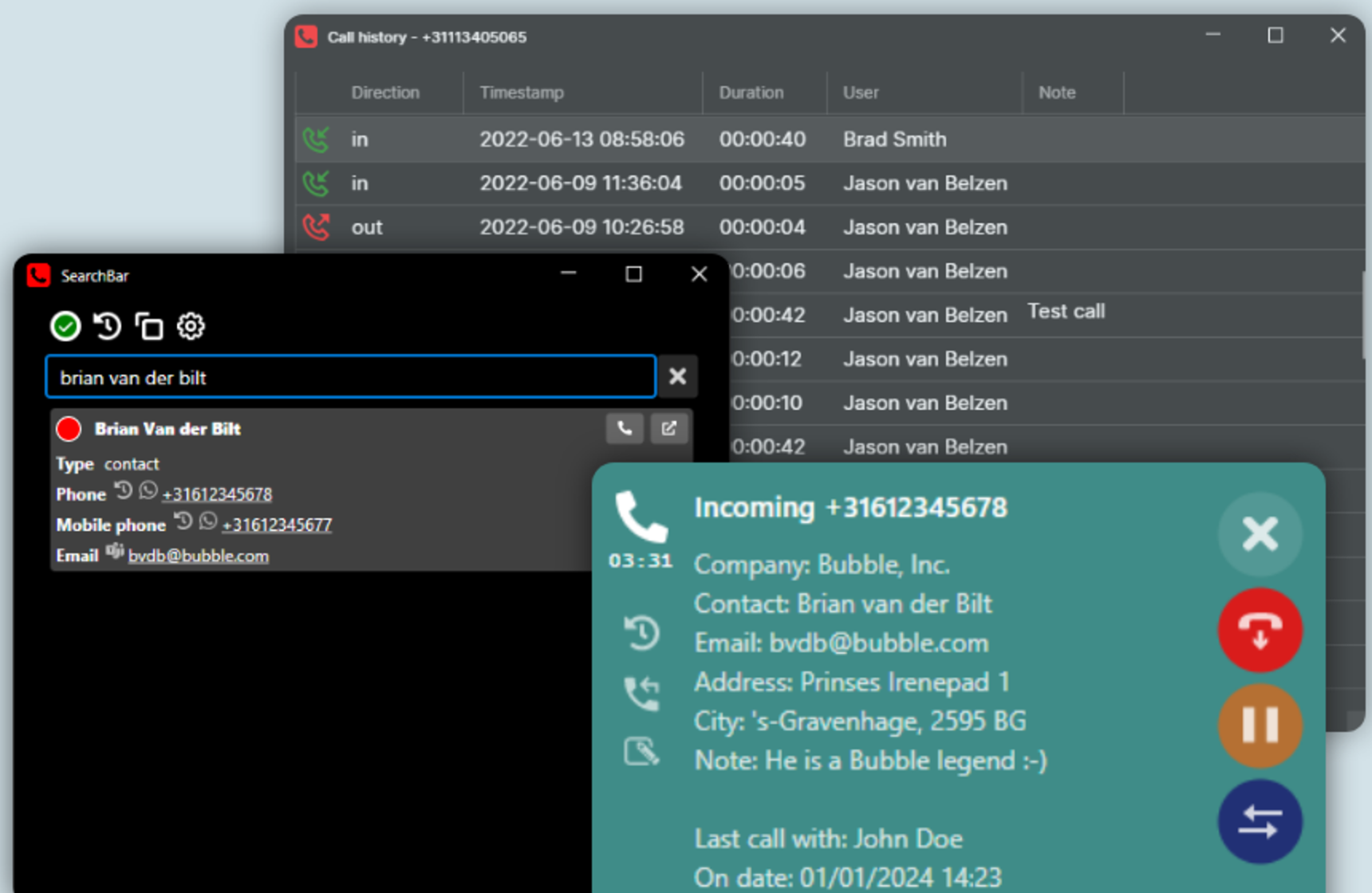Click the red status dot beside Brian Van der Bilt

point(69,429)
